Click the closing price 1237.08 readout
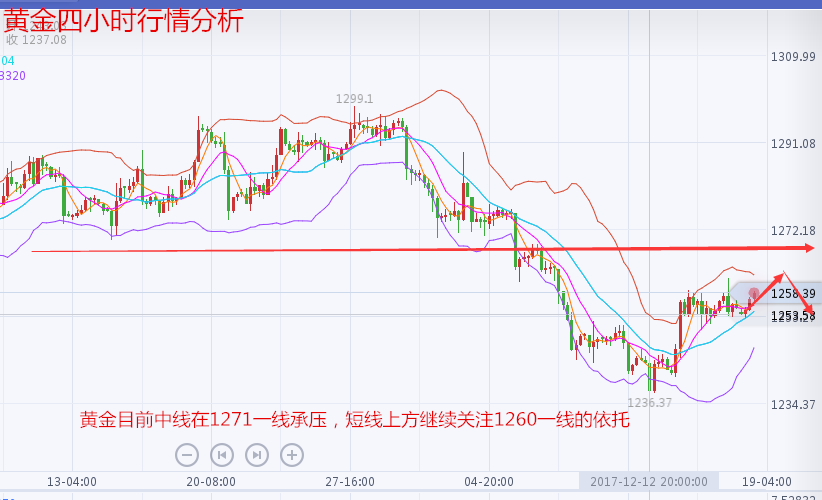Viewport: 822px width, 500px height. pos(36,40)
